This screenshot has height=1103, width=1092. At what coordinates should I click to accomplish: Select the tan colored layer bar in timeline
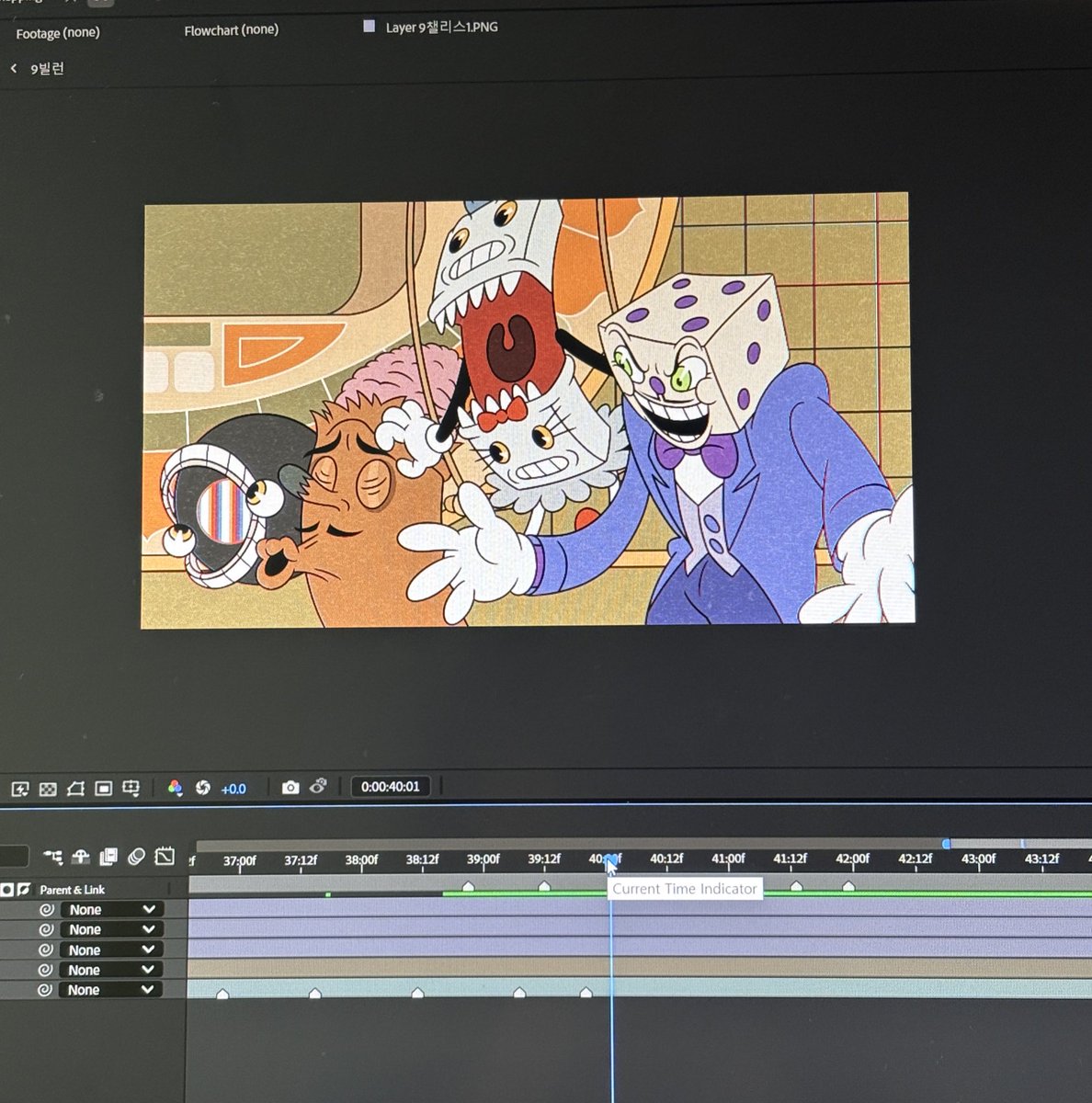(x=640, y=968)
